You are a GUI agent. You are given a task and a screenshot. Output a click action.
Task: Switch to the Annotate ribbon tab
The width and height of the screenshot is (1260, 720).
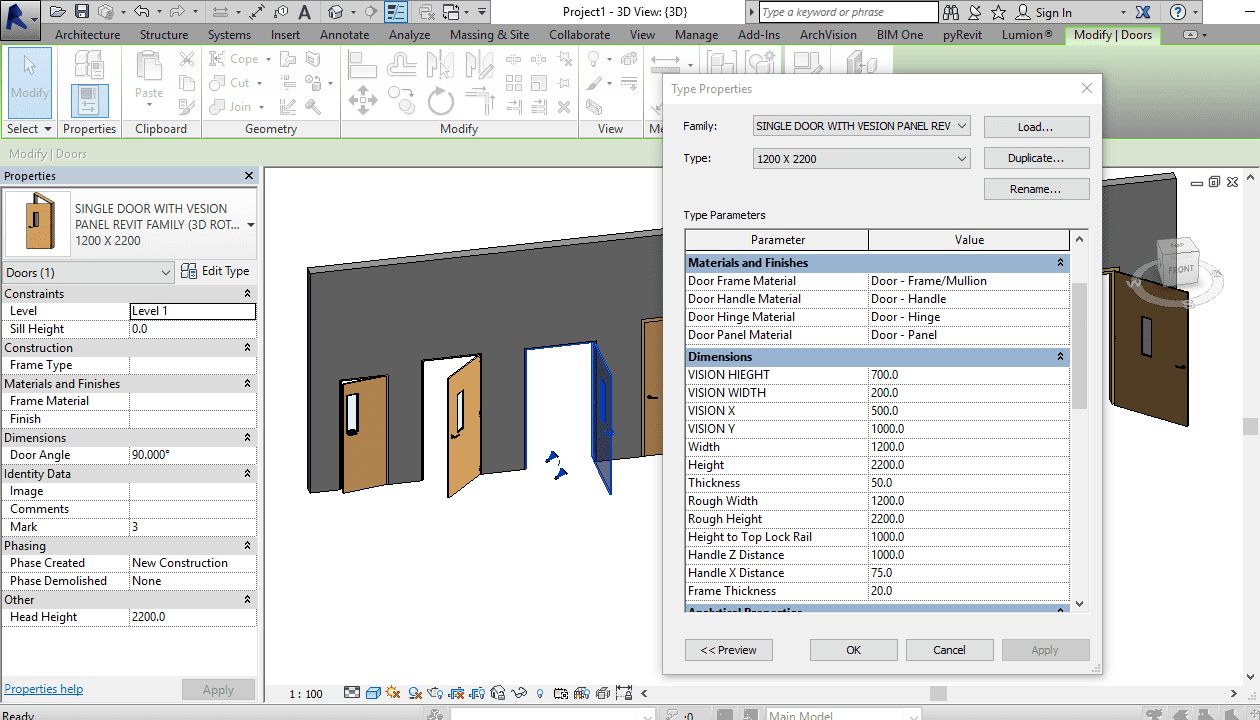344,35
